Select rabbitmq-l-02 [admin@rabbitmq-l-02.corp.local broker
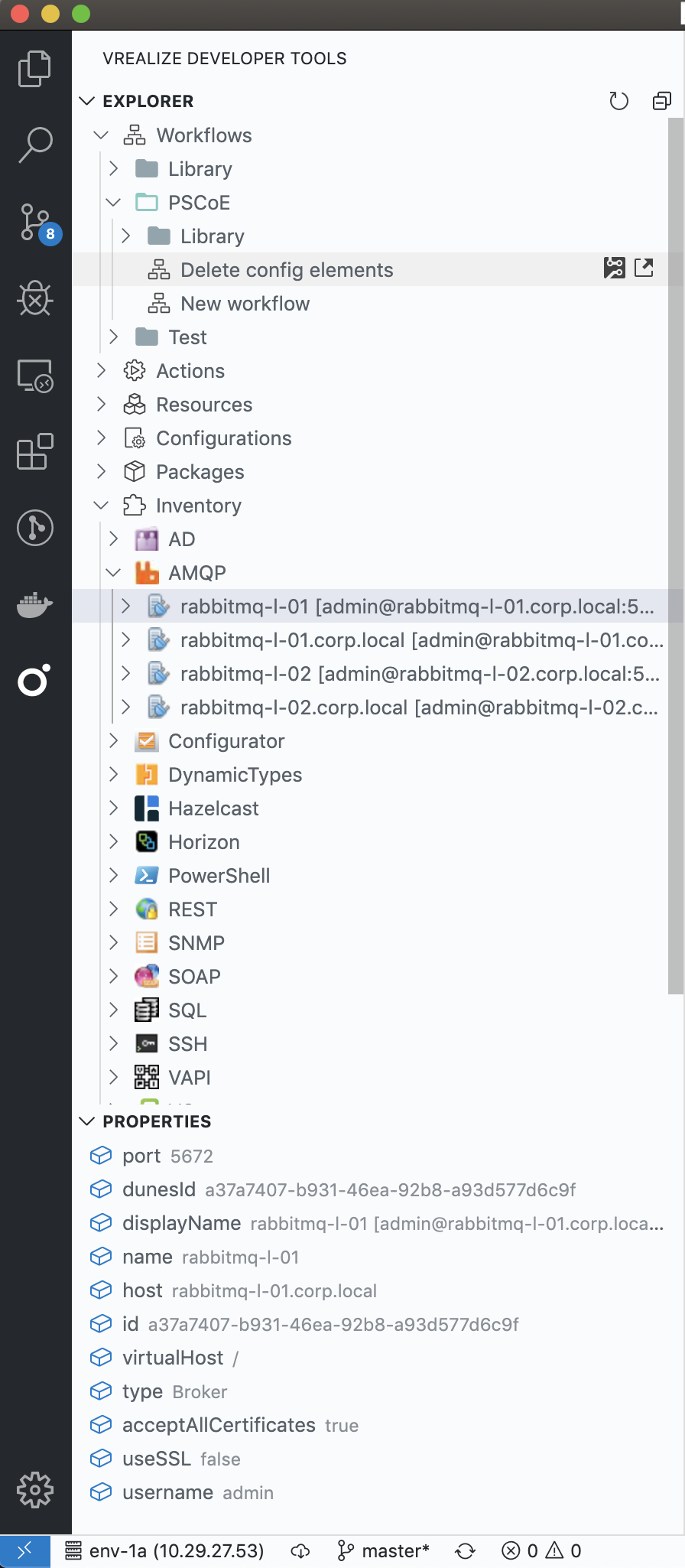Image resolution: width=685 pixels, height=1568 pixels. pos(370,673)
